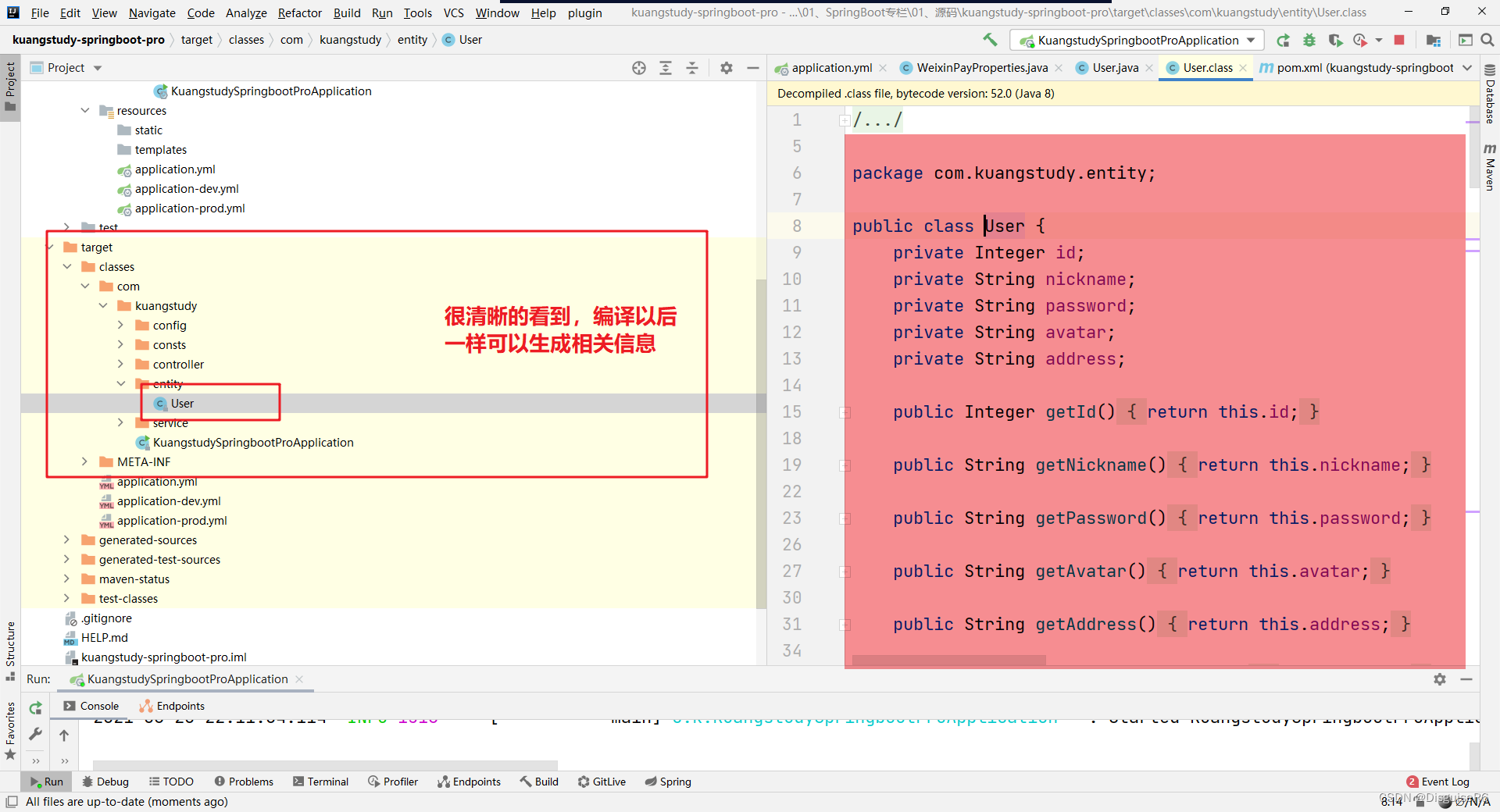
Task: Open the Database side tool window
Action: point(1490,94)
